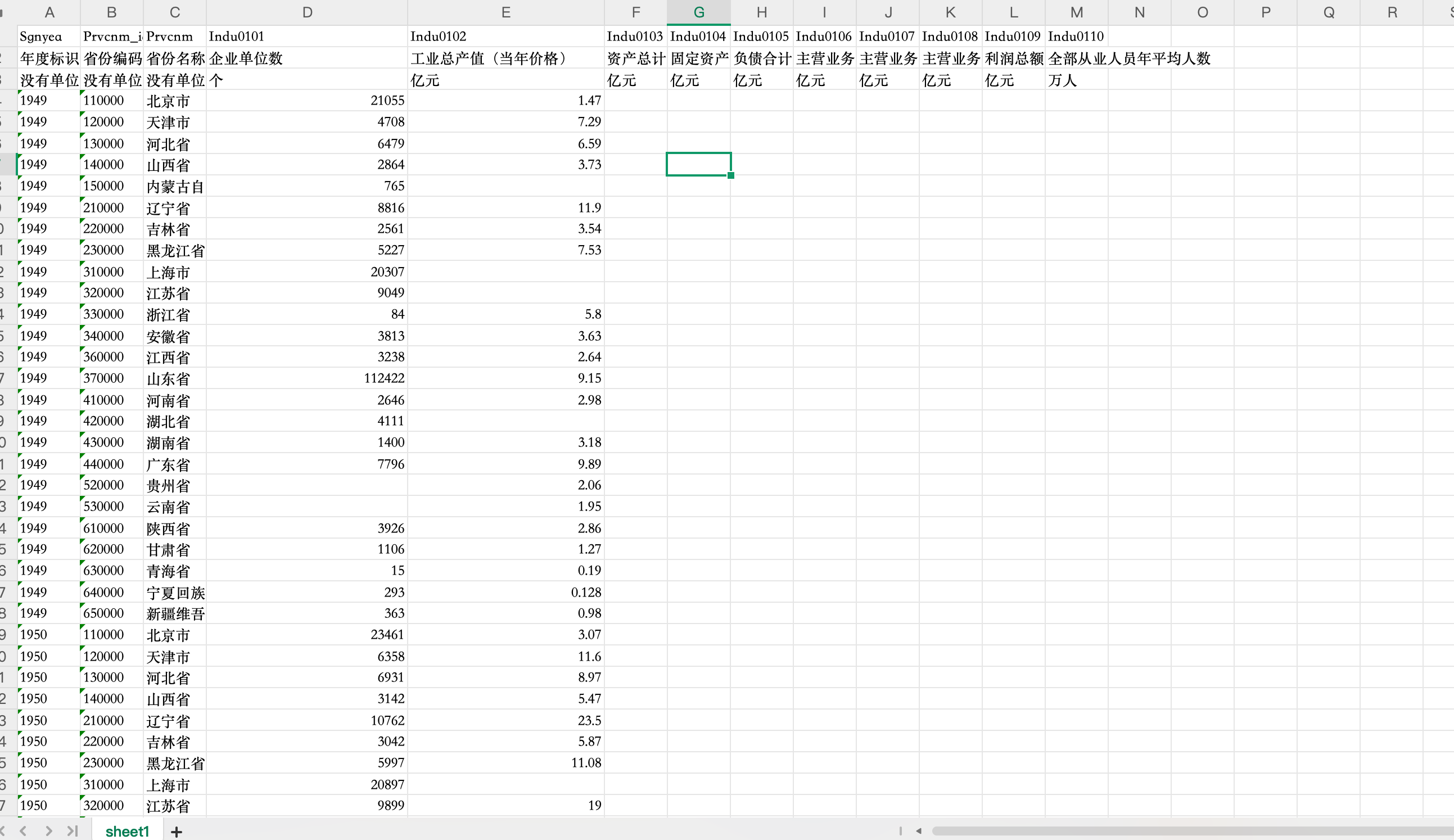Select column G header
This screenshot has width=1454, height=840.
(x=698, y=12)
